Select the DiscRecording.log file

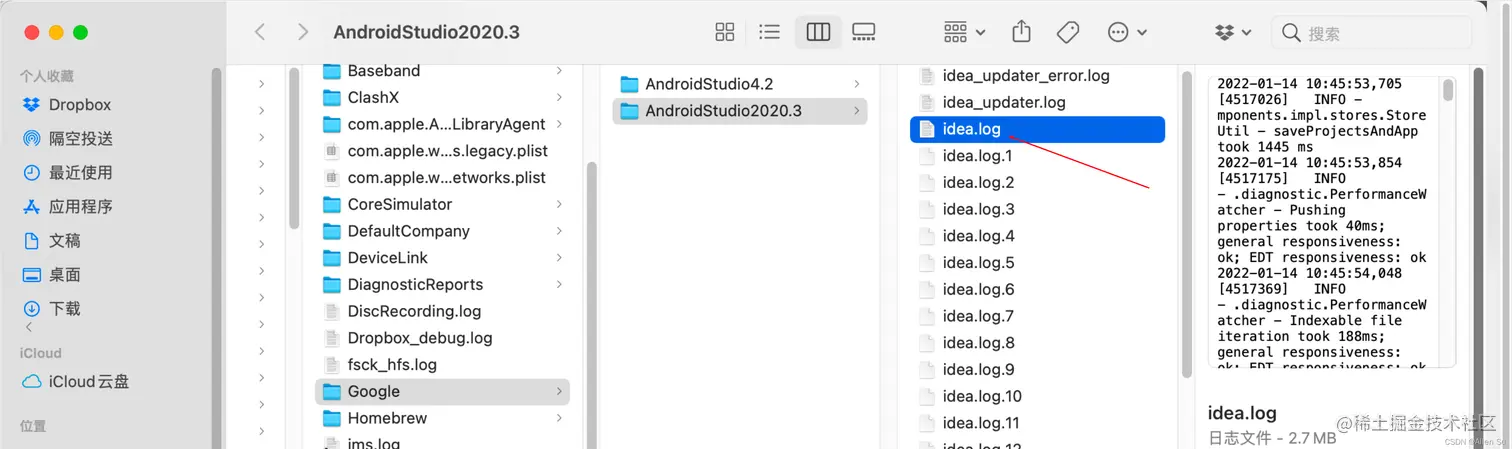pyautogui.click(x=442, y=311)
